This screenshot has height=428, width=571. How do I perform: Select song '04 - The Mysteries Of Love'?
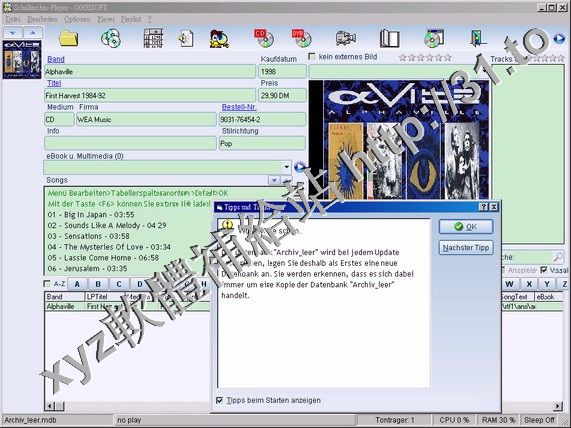coord(109,247)
